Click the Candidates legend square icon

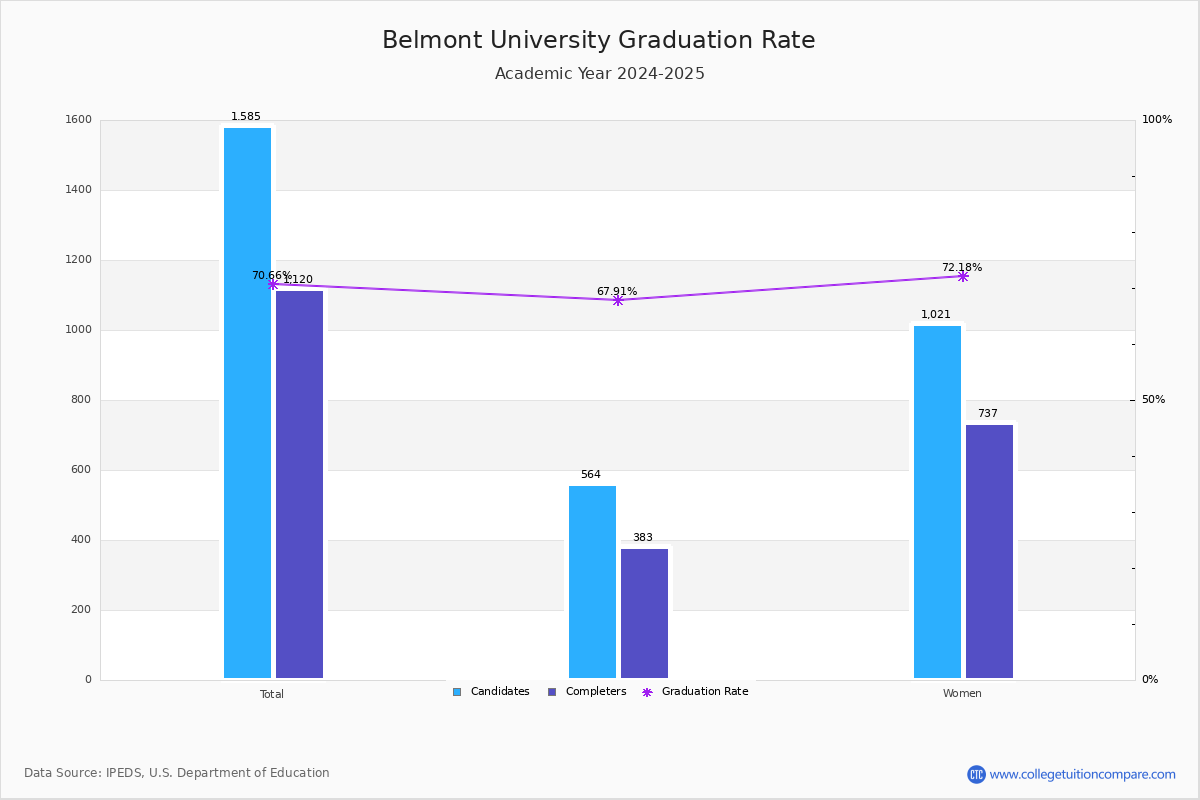457,692
